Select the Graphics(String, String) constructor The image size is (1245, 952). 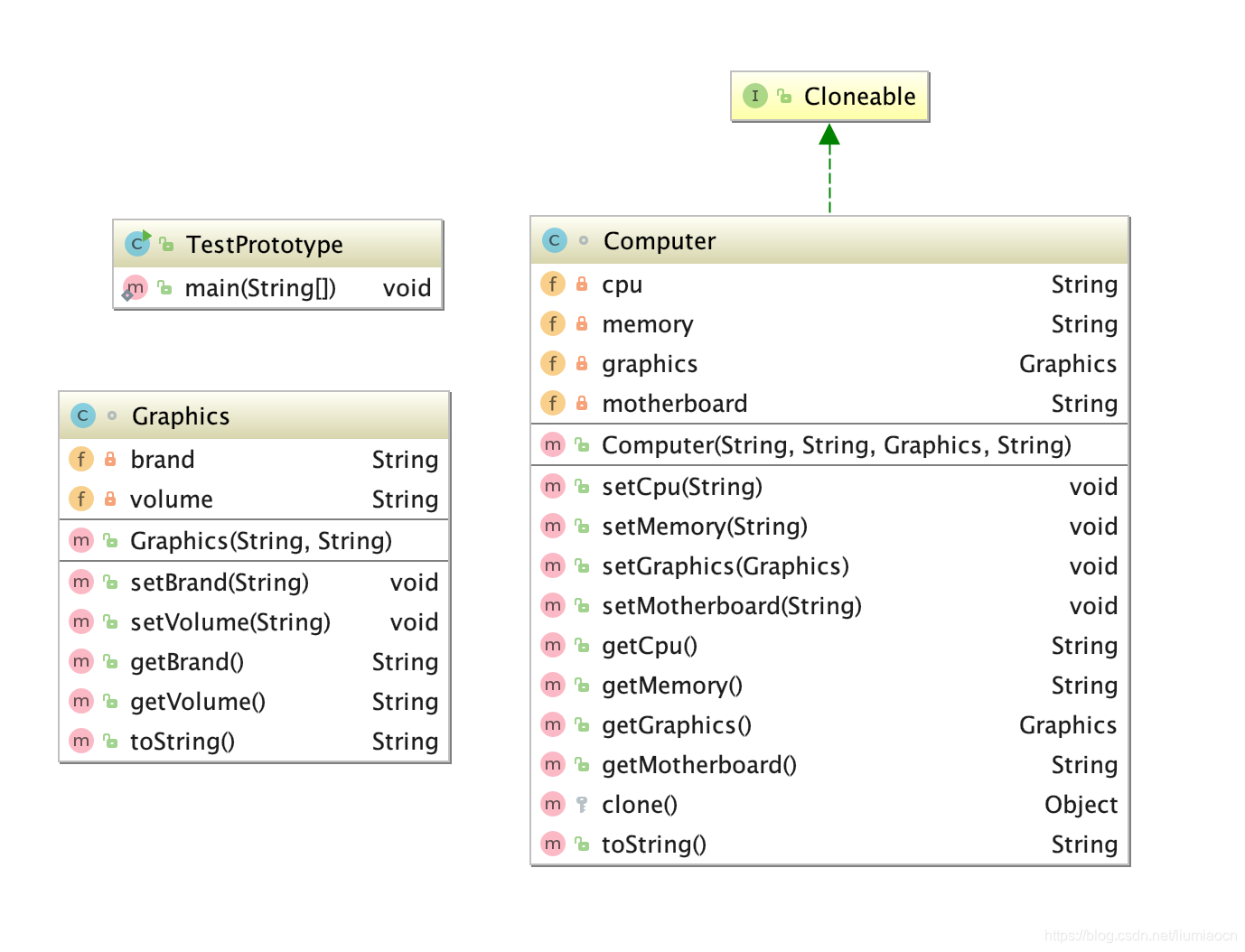click(x=261, y=541)
